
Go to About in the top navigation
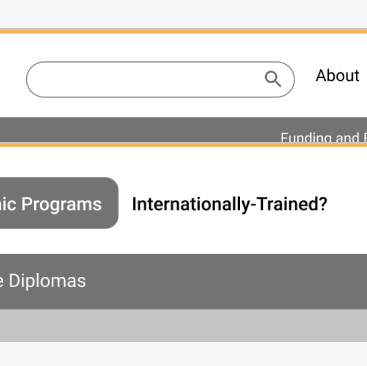[337, 75]
